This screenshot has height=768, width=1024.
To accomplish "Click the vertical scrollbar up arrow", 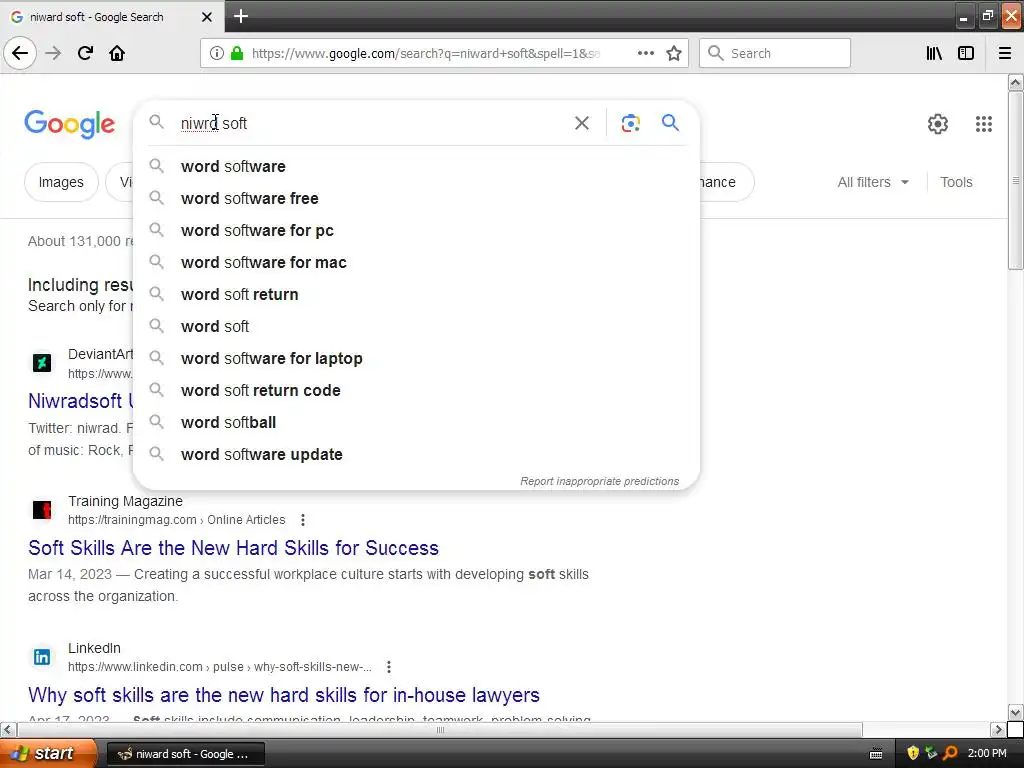I will [1015, 82].
